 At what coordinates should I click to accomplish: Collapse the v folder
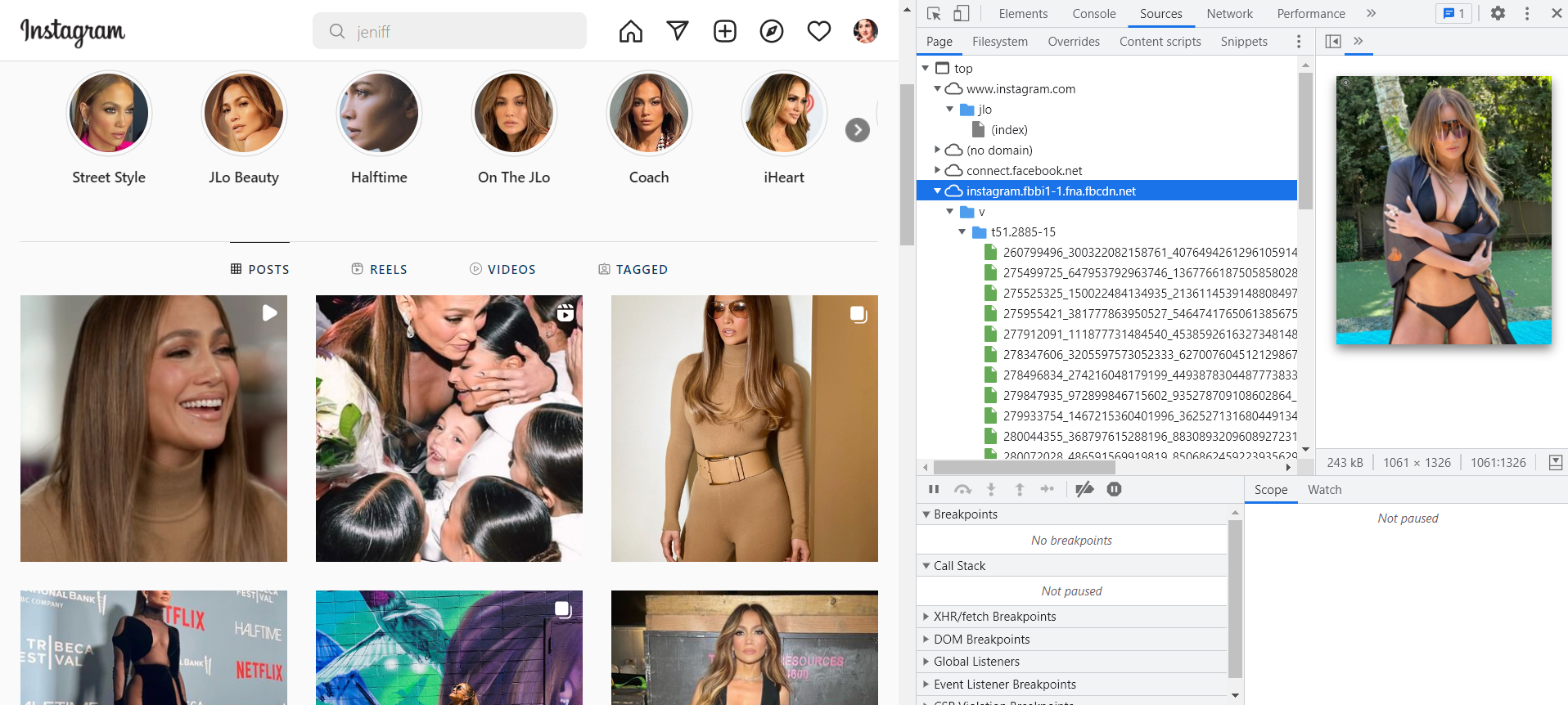[x=950, y=211]
